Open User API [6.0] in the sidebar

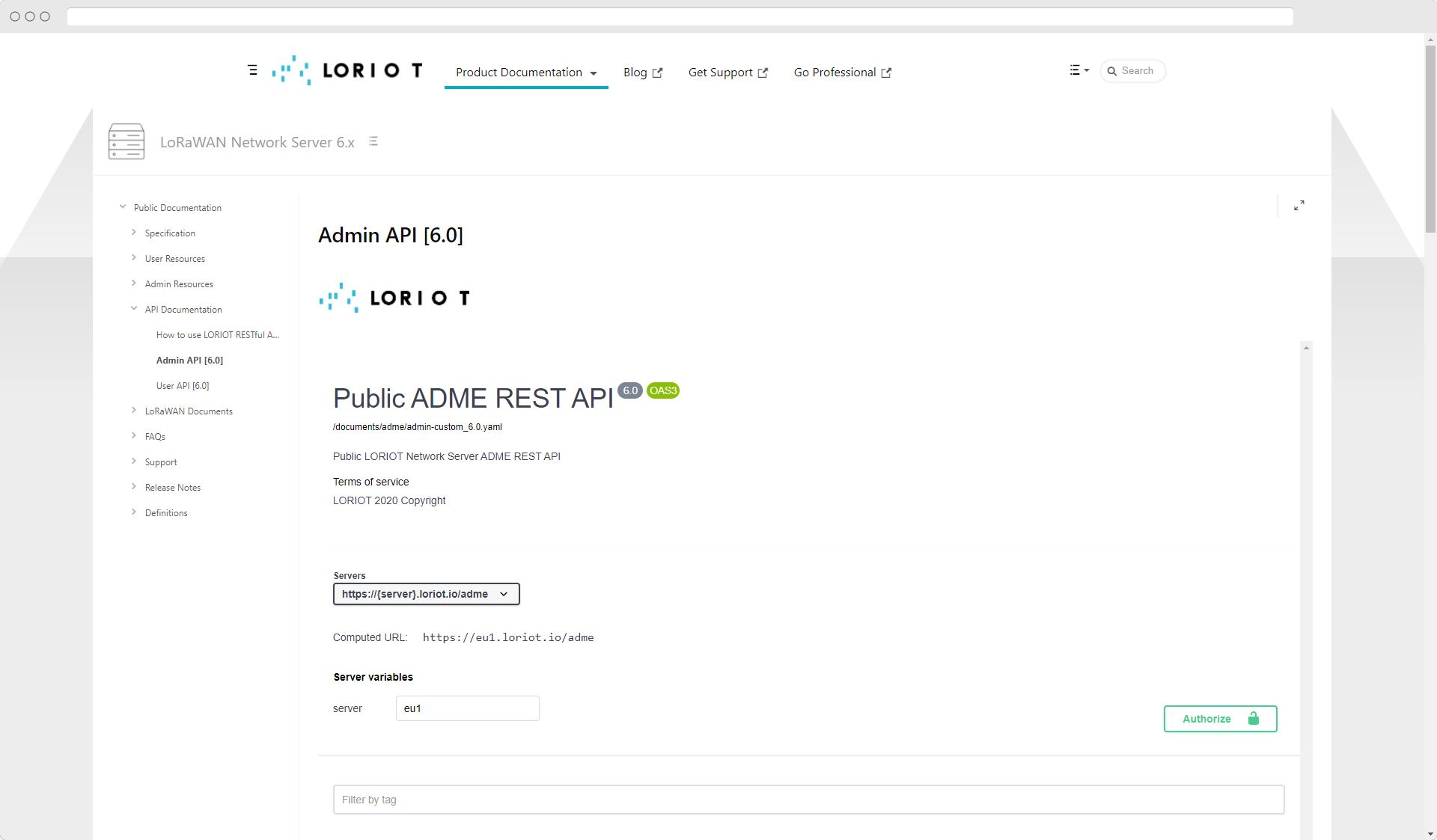(x=183, y=386)
